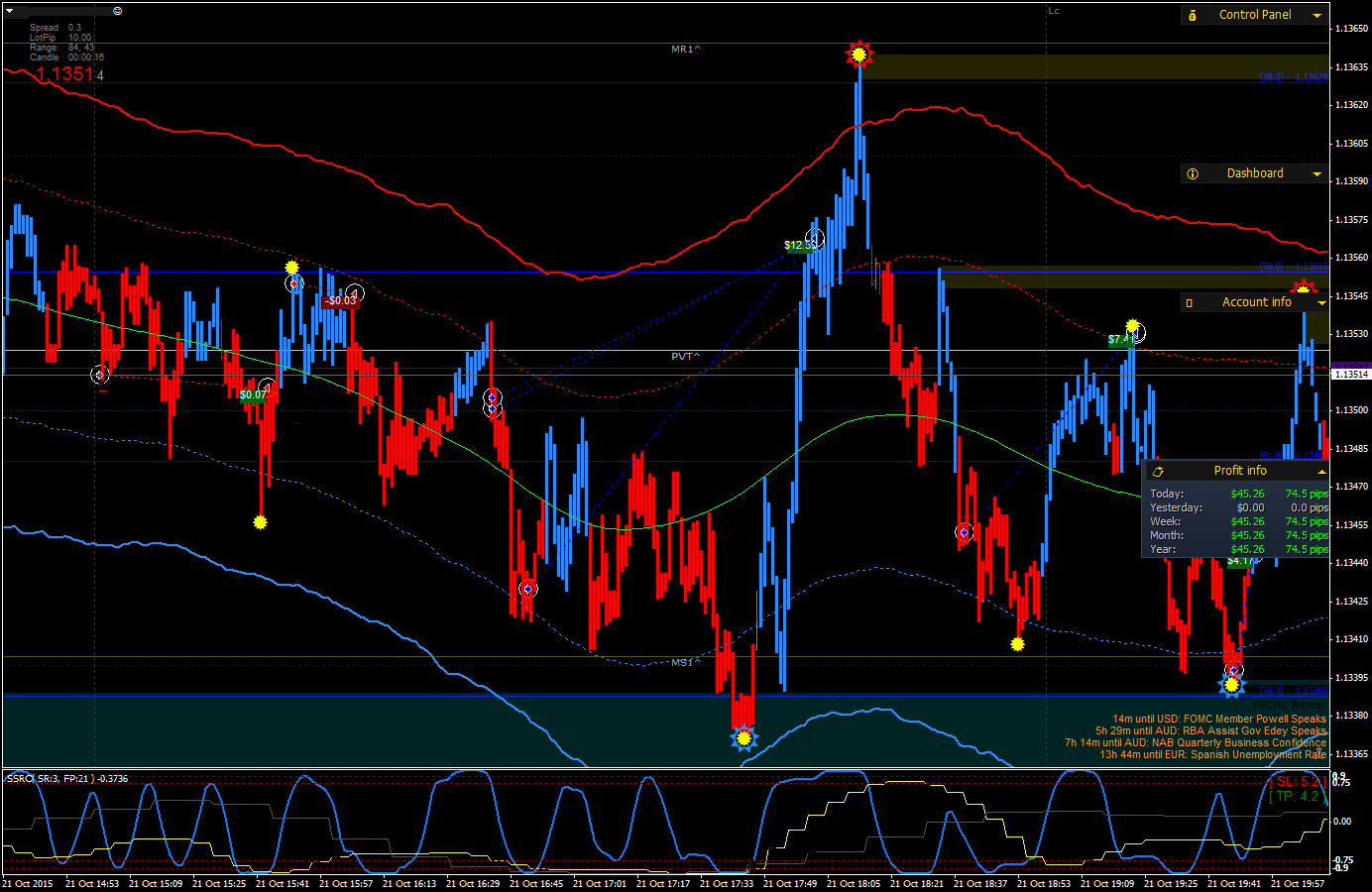The width and height of the screenshot is (1372, 892).
Task: Click the PVT pivot level label
Action: click(x=685, y=357)
